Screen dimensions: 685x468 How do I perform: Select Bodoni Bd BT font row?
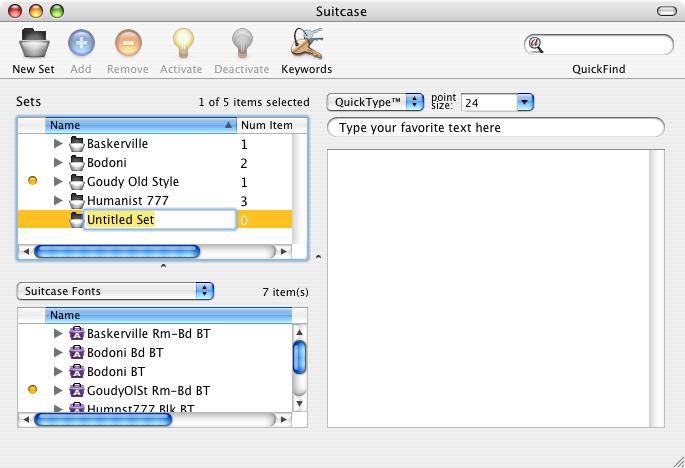(x=155, y=353)
